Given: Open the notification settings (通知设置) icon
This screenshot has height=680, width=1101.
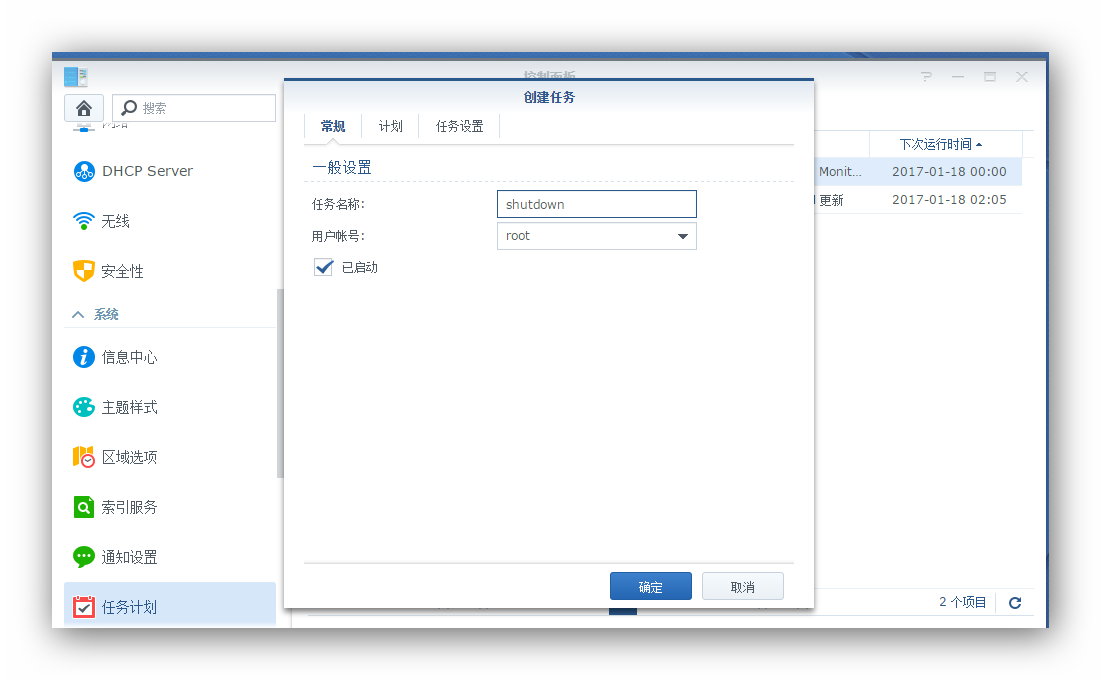Looking at the screenshot, I should pyautogui.click(x=84, y=557).
